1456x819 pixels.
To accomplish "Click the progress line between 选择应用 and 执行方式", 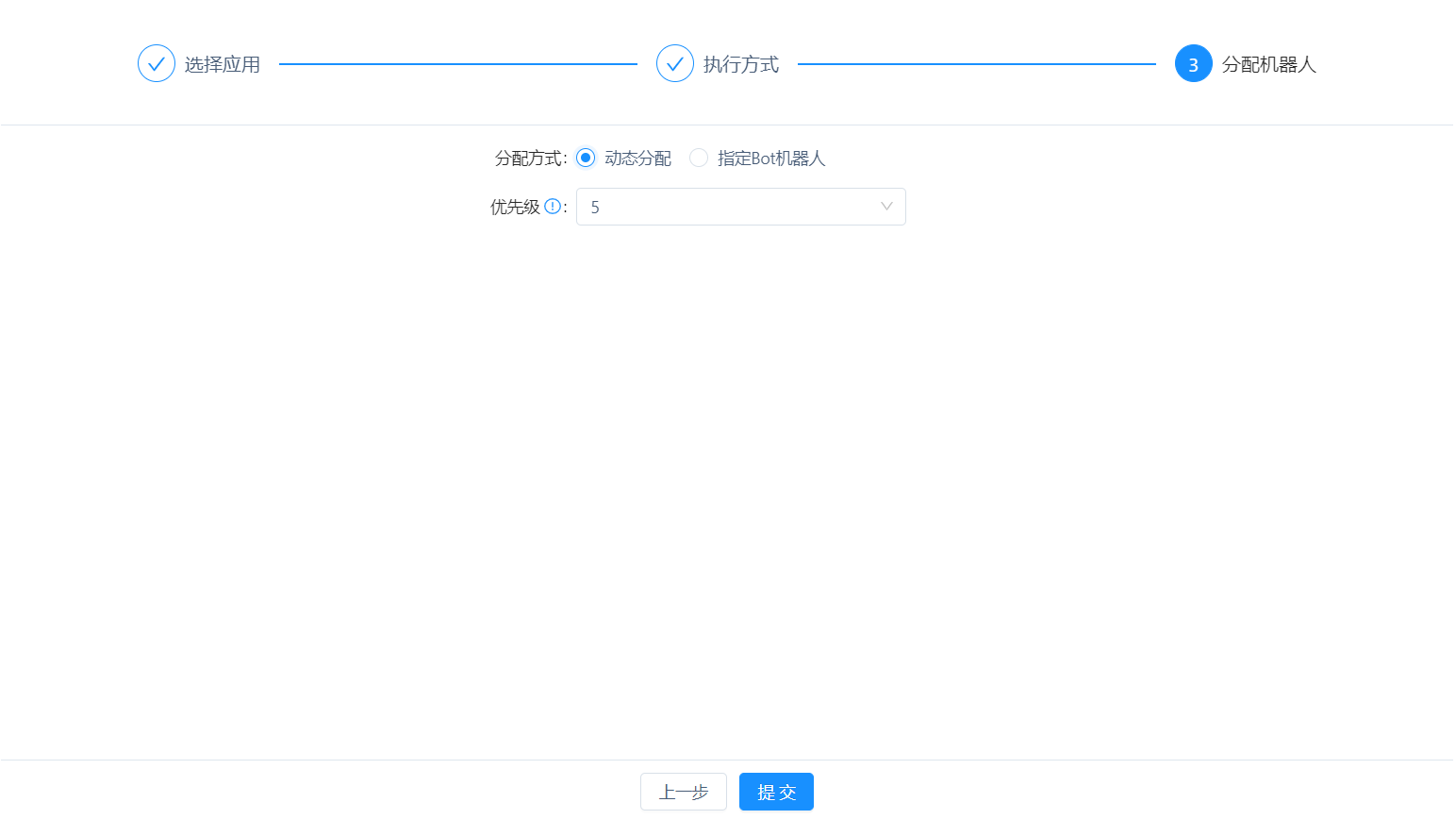I will pos(458,64).
